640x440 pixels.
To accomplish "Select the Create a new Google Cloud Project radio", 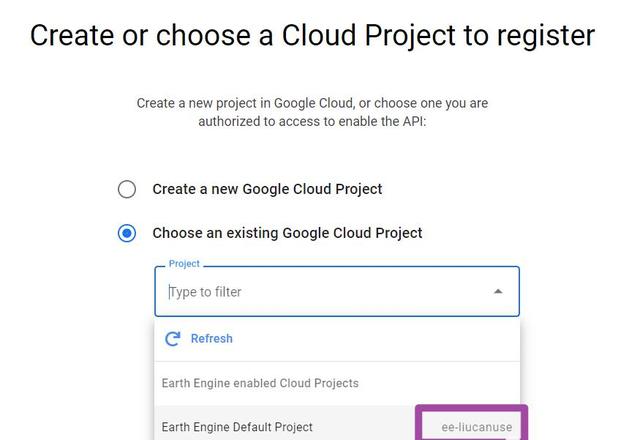I will coord(127,189).
